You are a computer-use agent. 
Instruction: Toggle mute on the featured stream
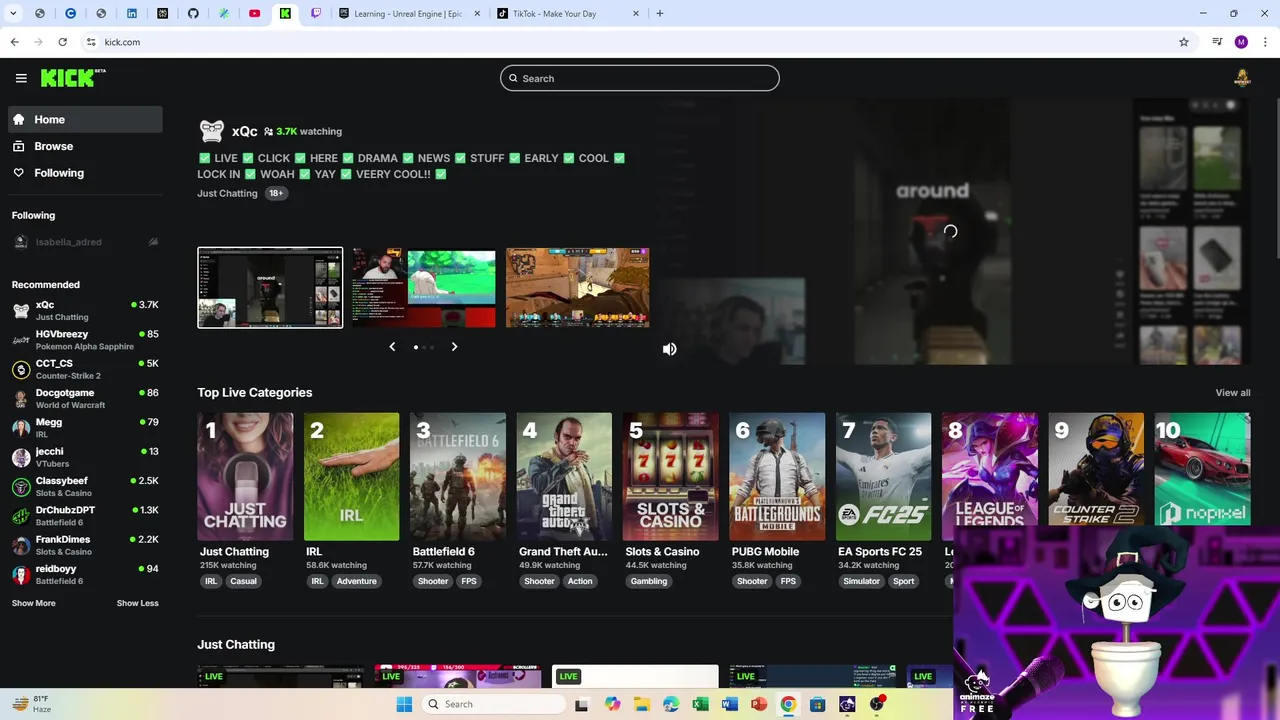669,349
